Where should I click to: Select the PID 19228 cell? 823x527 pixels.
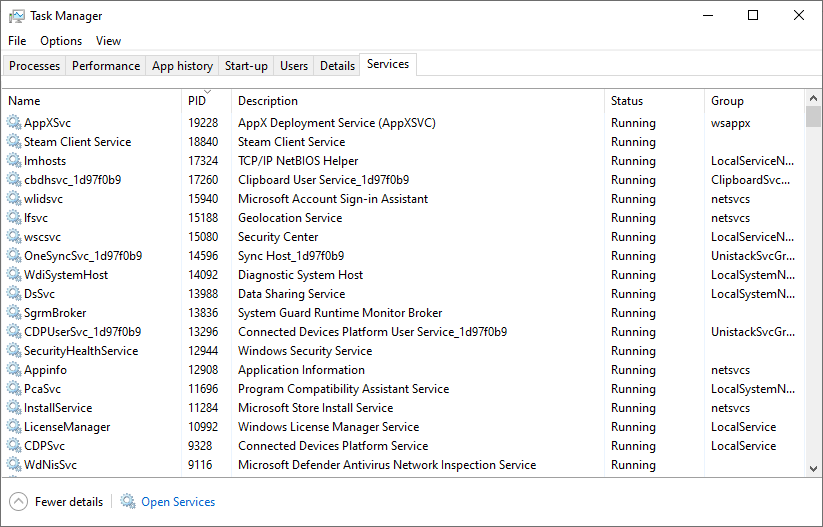point(203,123)
